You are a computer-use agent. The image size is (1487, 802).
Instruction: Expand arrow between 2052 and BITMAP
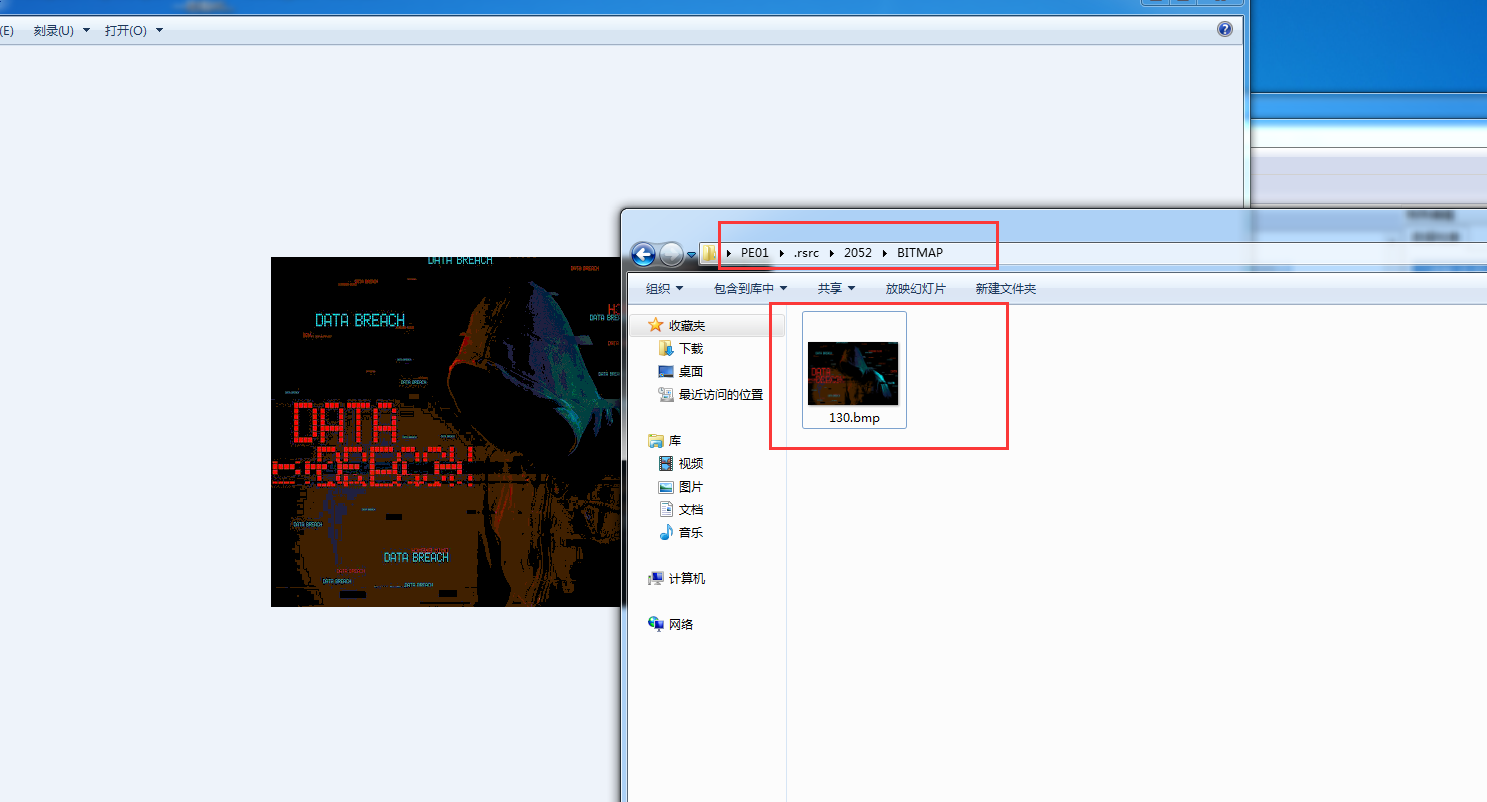884,253
